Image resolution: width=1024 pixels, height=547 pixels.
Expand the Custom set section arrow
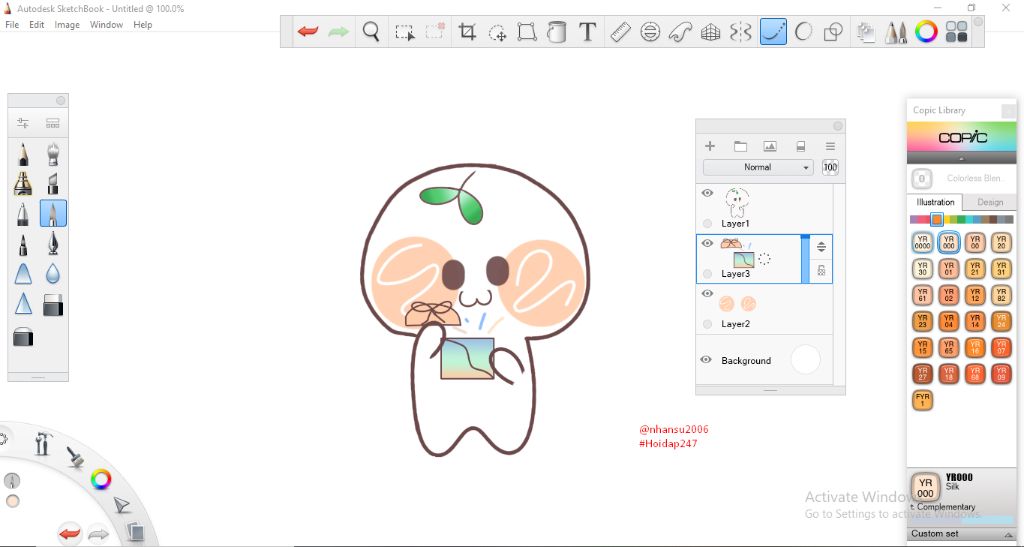[1009, 535]
